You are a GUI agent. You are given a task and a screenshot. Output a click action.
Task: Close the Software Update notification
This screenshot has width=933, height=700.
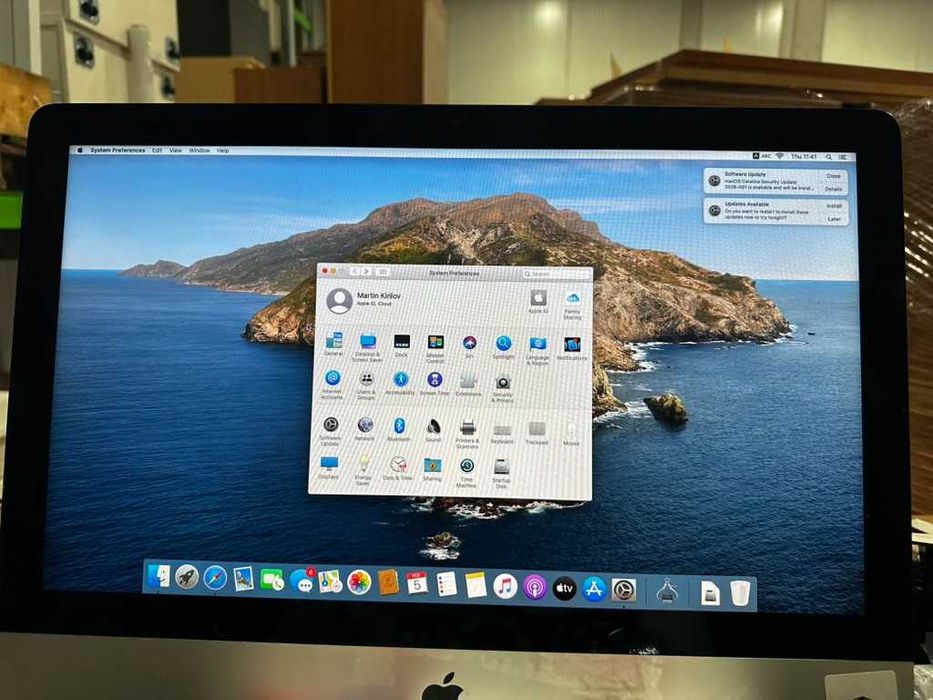click(x=833, y=176)
